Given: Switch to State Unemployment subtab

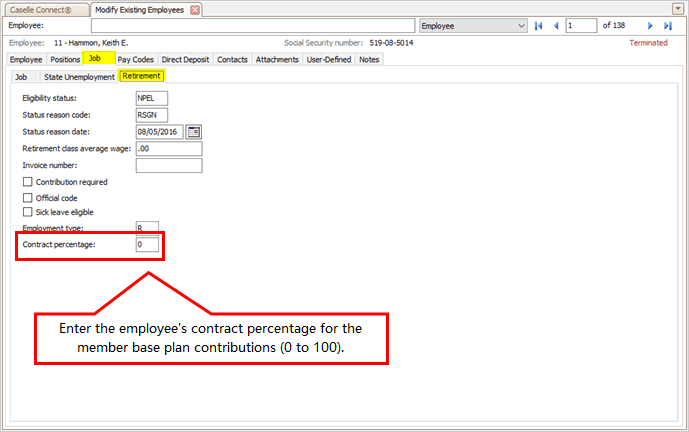Looking at the screenshot, I should [x=79, y=76].
